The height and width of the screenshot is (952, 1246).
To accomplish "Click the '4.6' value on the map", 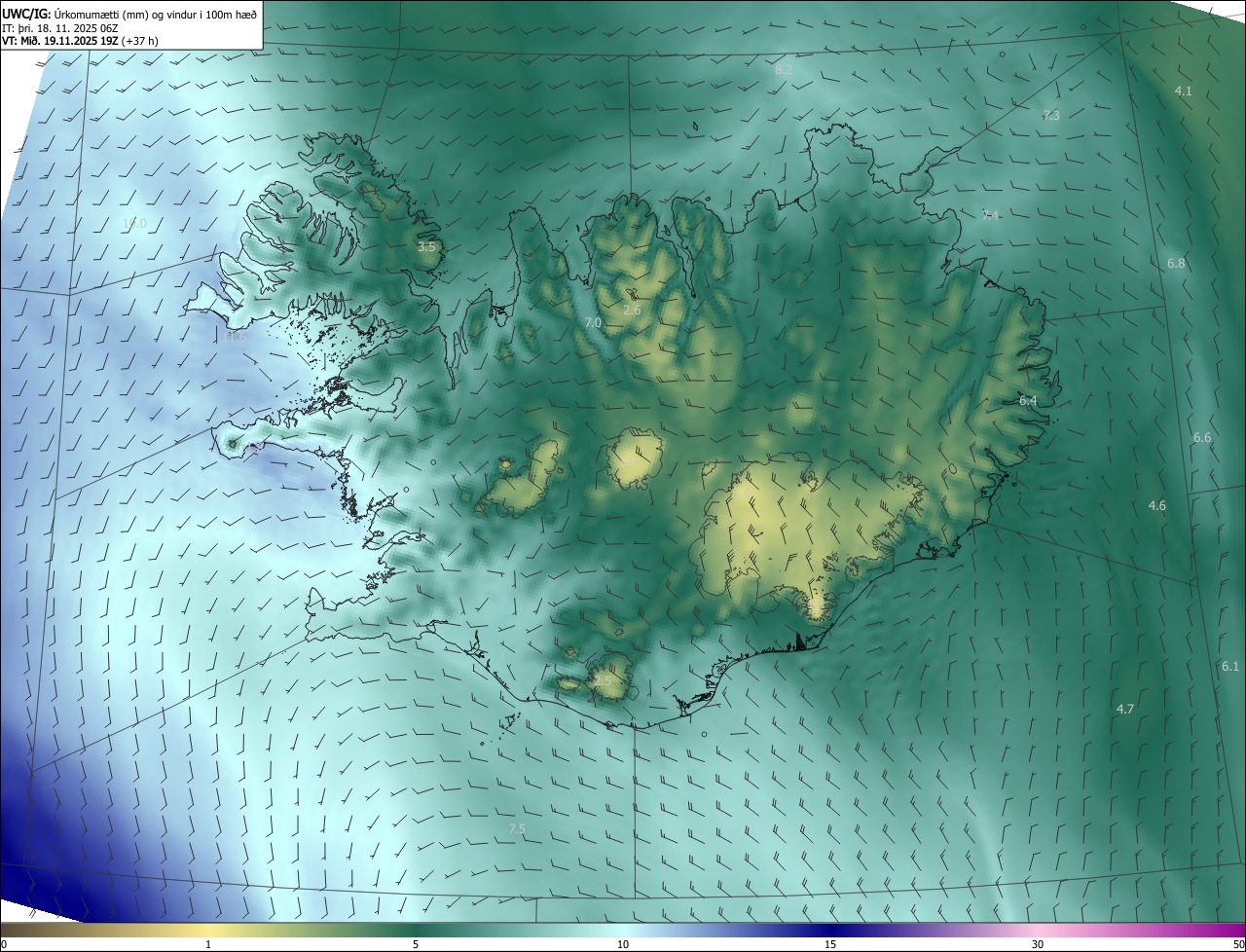I will tap(1156, 506).
